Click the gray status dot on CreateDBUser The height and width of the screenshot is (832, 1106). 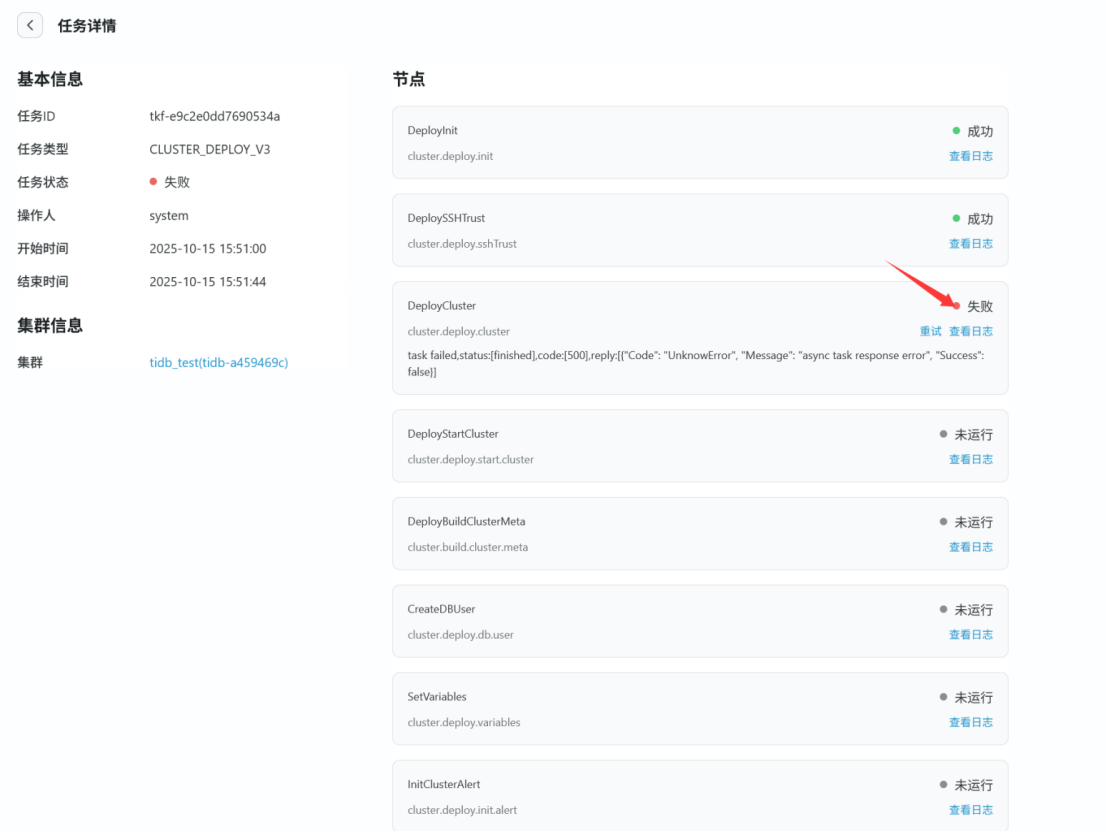point(944,609)
